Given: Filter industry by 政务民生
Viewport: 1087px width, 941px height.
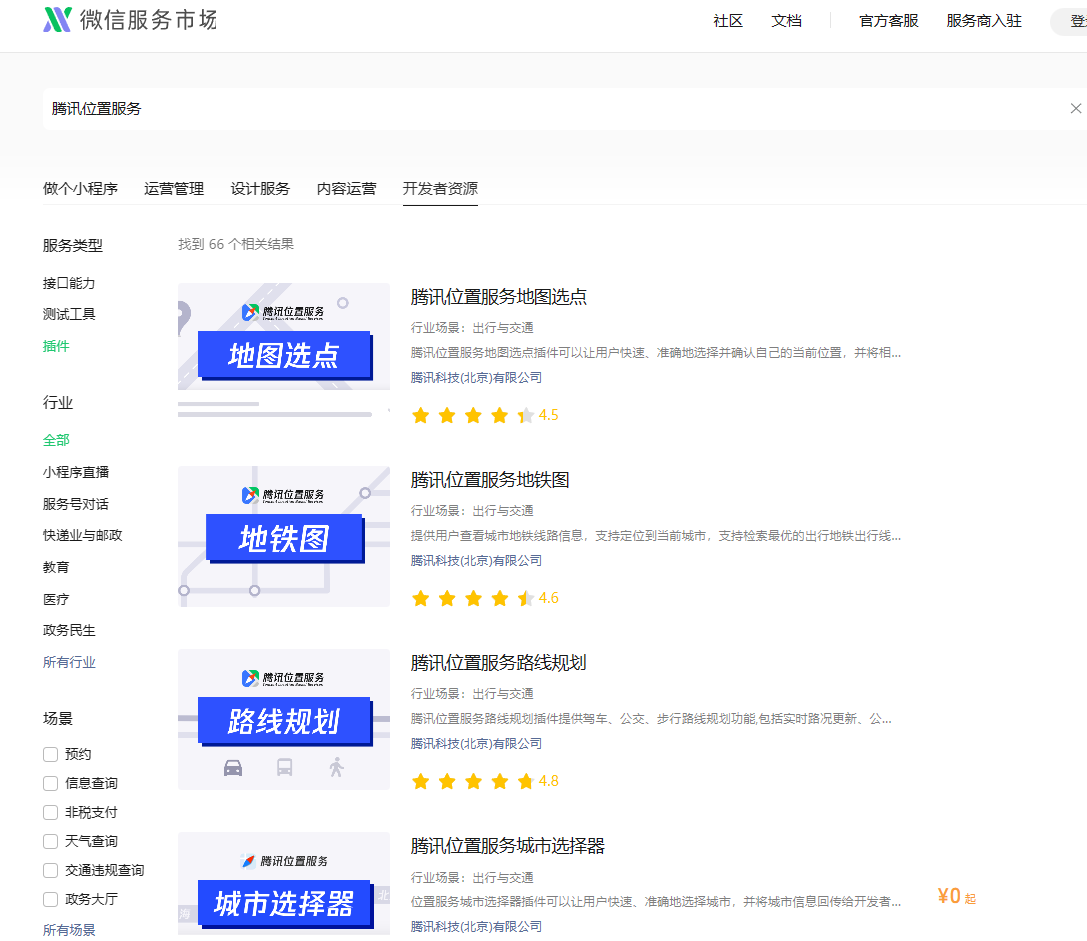Looking at the screenshot, I should [x=69, y=630].
